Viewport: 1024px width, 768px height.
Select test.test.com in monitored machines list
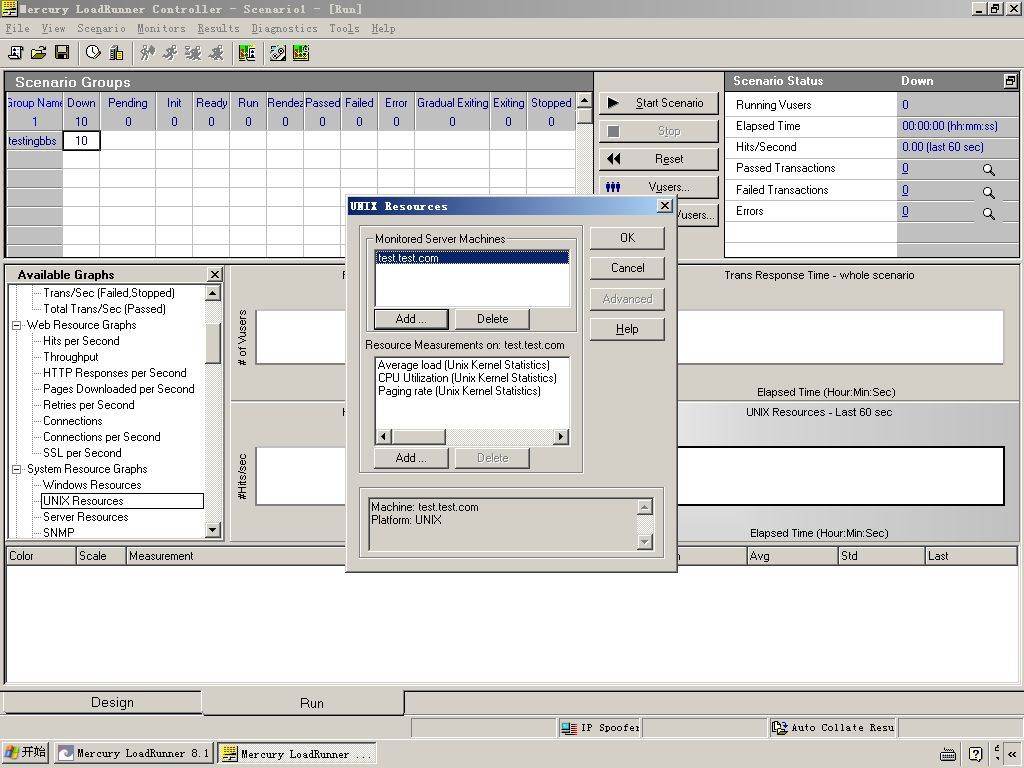click(x=472, y=258)
